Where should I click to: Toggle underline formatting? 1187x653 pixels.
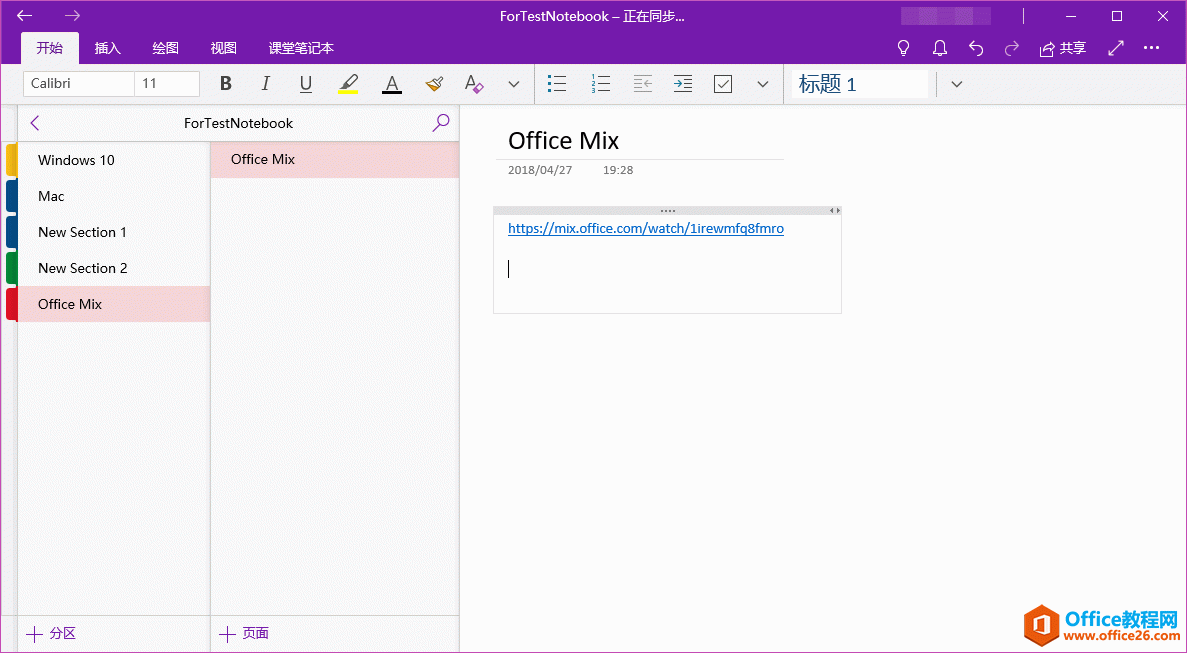(x=305, y=83)
